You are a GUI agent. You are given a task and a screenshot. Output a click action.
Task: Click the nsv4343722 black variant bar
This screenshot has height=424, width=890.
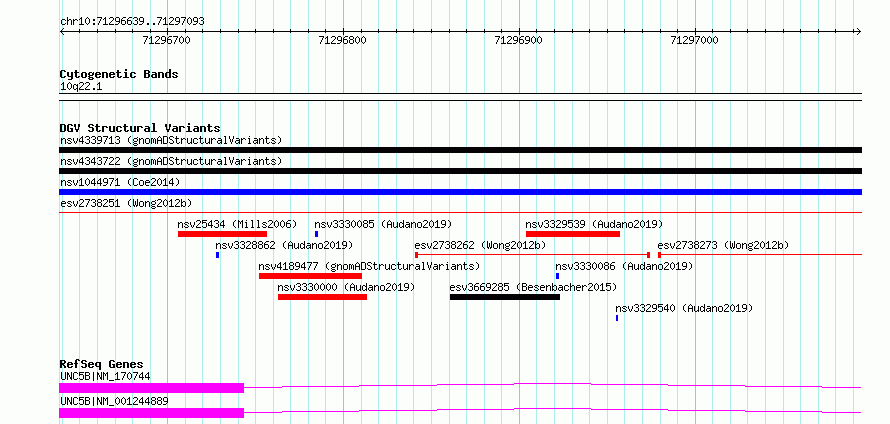(x=460, y=171)
